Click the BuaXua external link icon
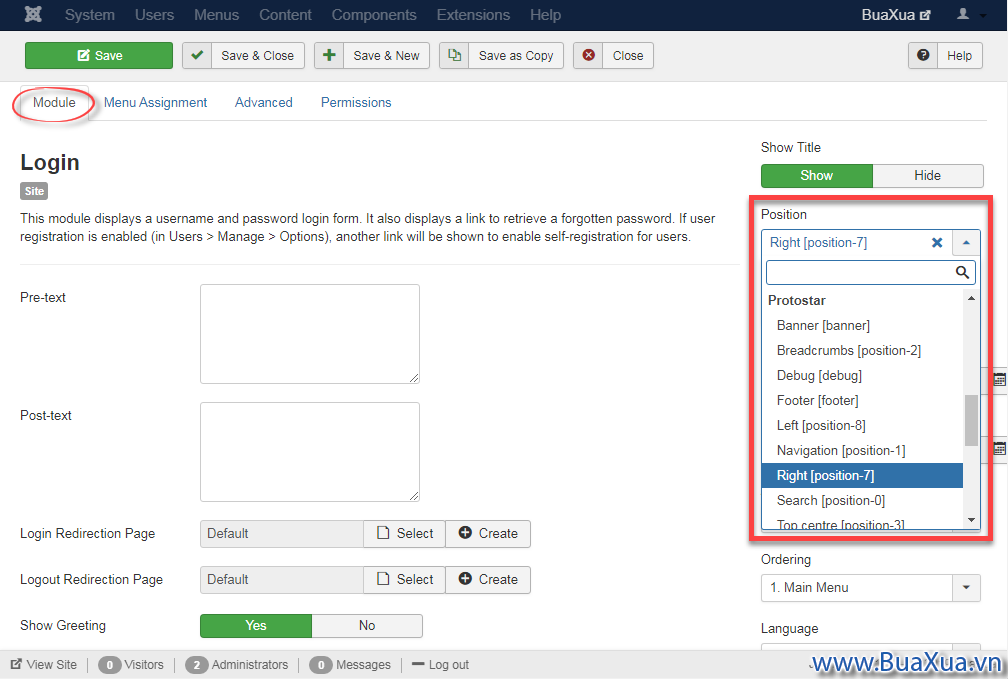 [925, 15]
